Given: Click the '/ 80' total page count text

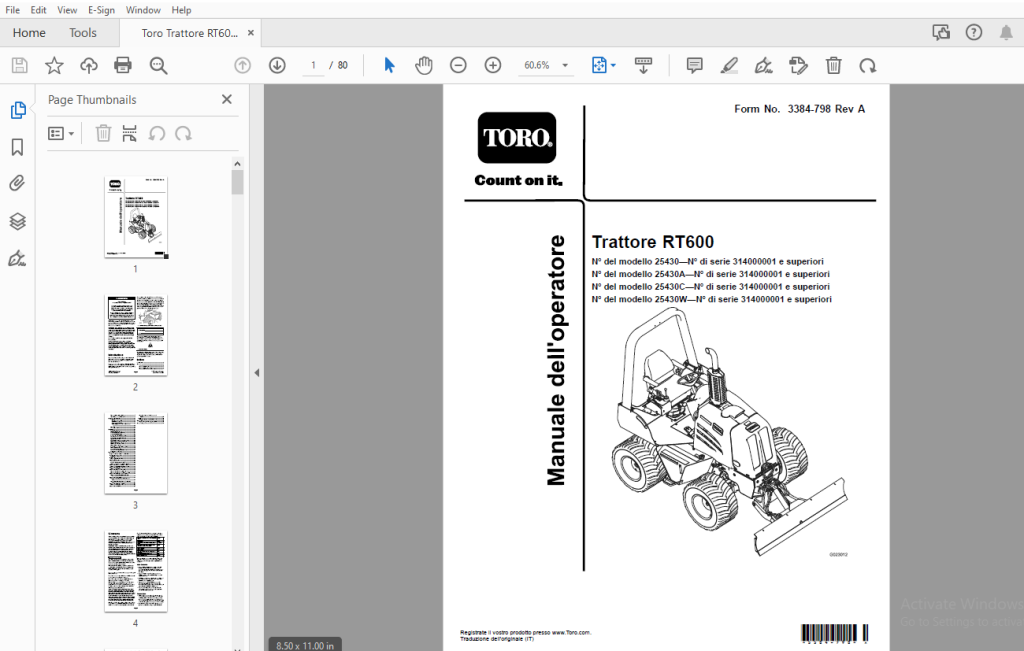Looking at the screenshot, I should point(338,65).
